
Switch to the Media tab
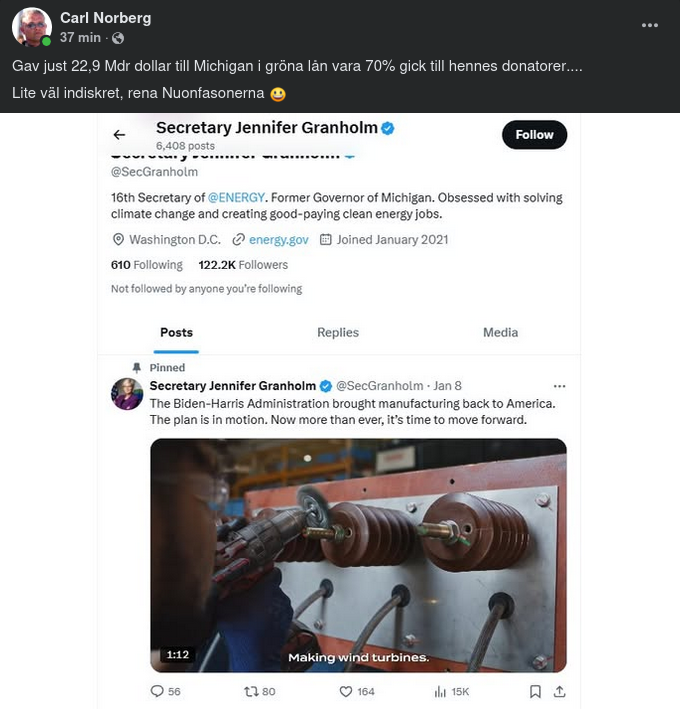point(500,333)
